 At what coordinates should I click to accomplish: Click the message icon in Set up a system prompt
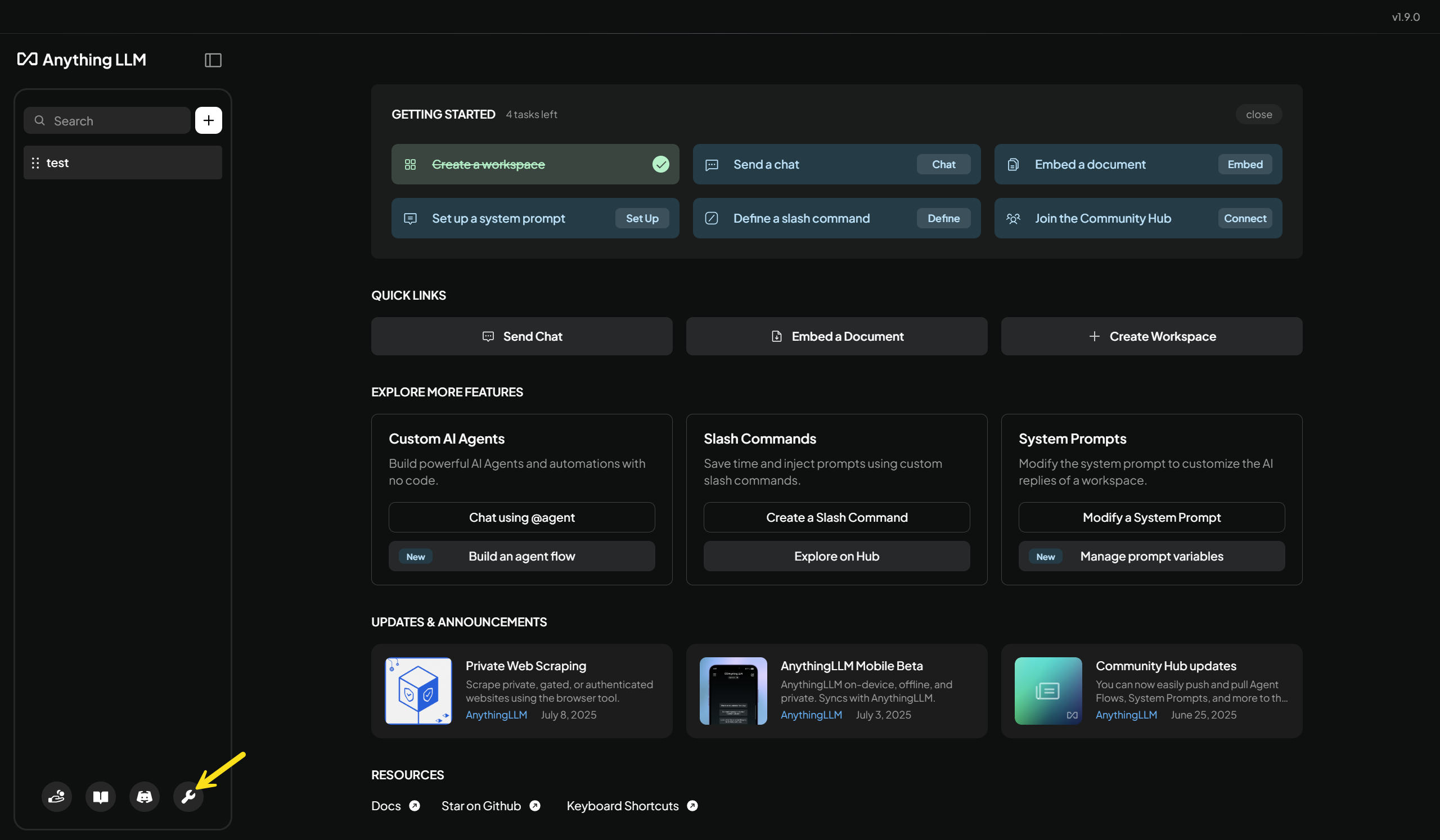(x=410, y=219)
